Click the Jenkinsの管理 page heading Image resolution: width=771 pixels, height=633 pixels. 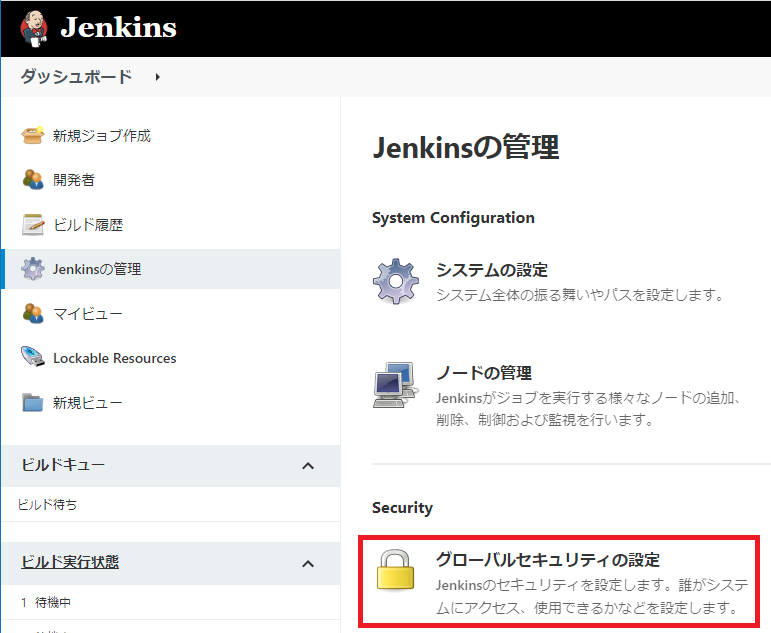466,147
